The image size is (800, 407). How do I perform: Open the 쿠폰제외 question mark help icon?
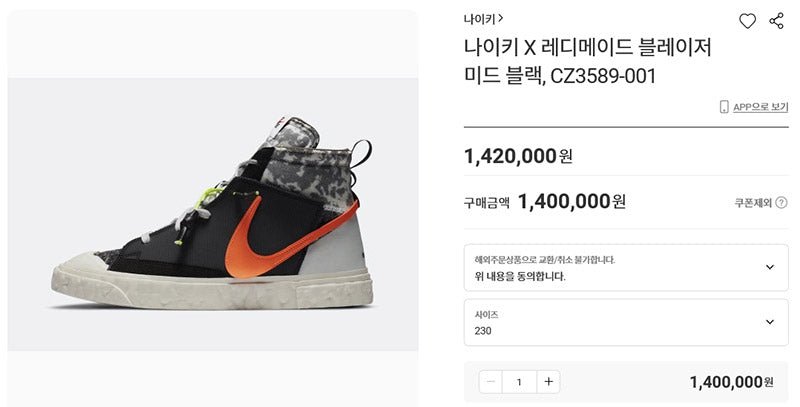pos(781,202)
